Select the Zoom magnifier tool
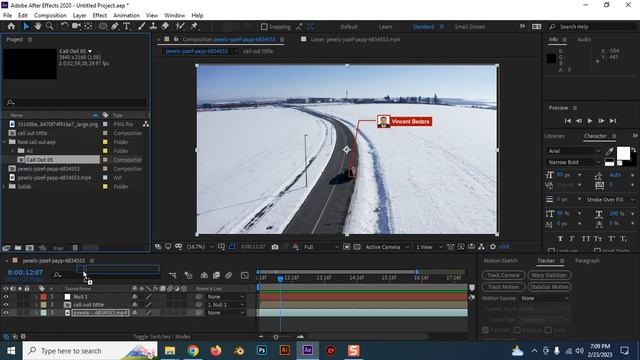The height and width of the screenshot is (360, 640). (50, 27)
